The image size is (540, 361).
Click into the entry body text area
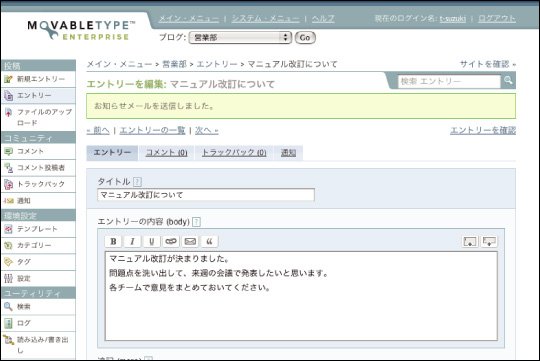point(301,296)
